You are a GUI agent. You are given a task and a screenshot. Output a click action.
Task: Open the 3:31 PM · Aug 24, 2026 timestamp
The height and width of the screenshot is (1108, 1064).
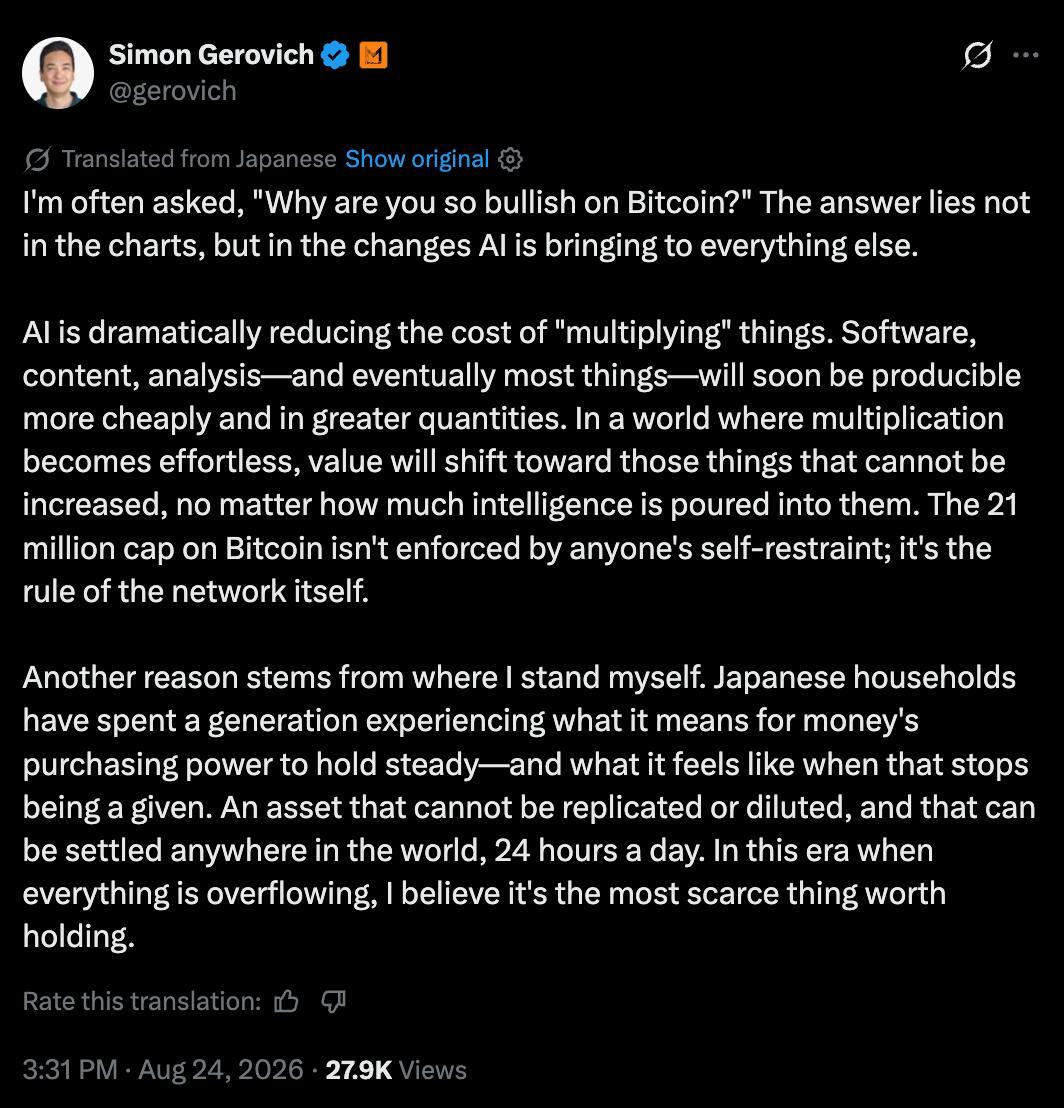click(163, 1069)
